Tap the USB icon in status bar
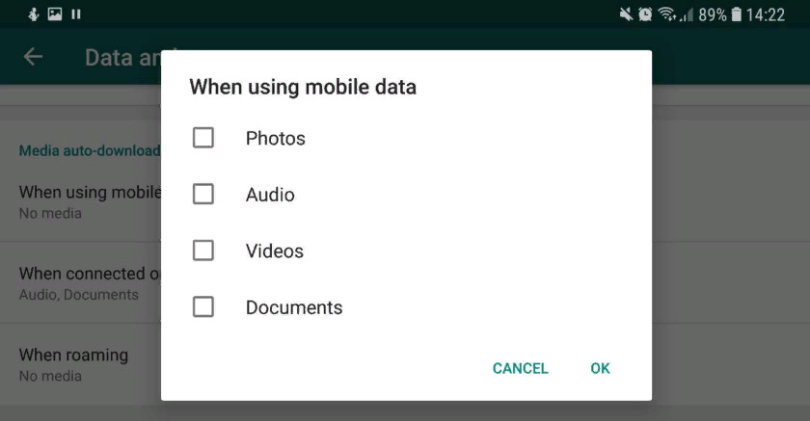 pos(33,14)
